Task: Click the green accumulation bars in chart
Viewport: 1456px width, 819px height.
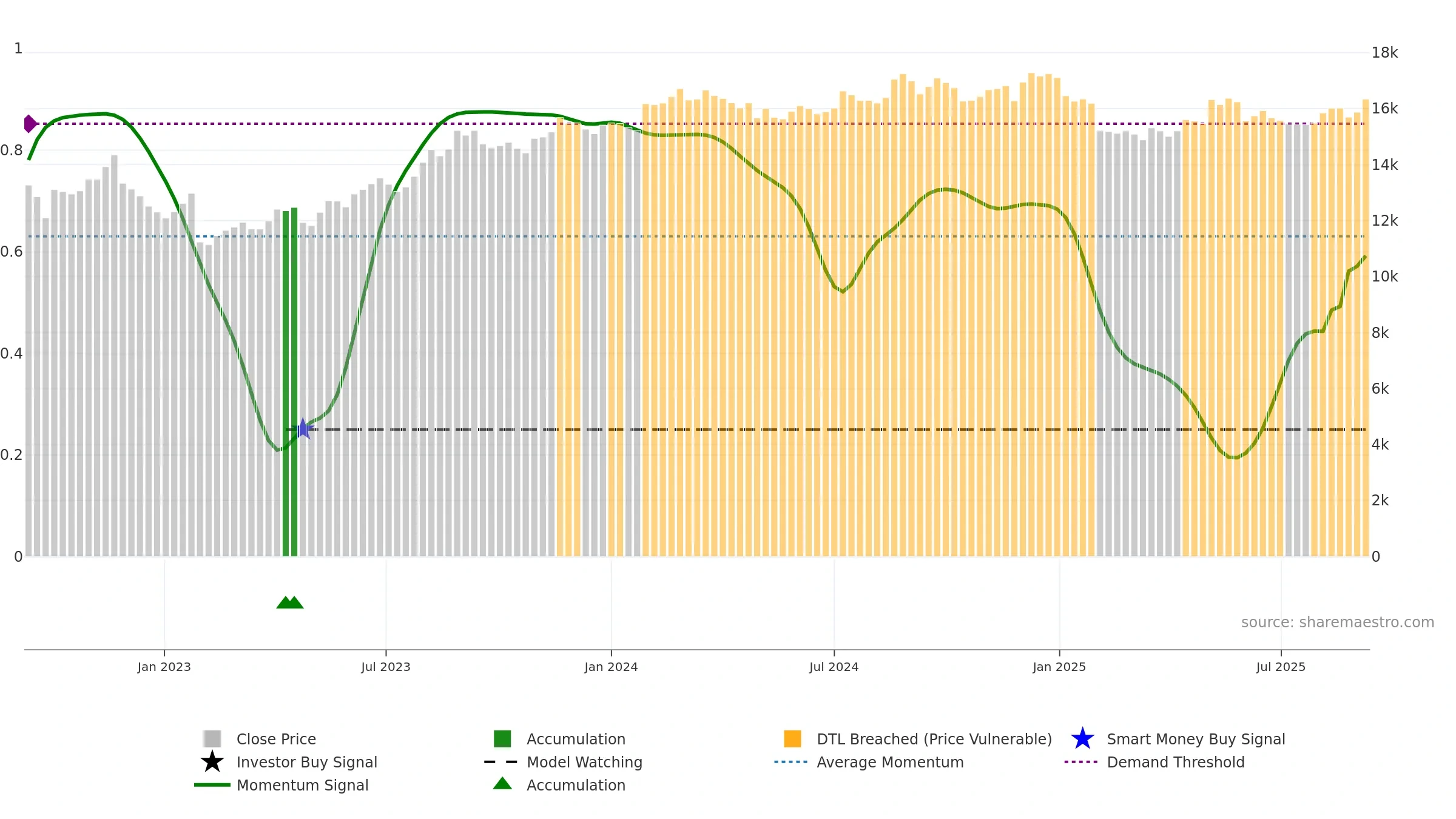Action: [x=290, y=382]
